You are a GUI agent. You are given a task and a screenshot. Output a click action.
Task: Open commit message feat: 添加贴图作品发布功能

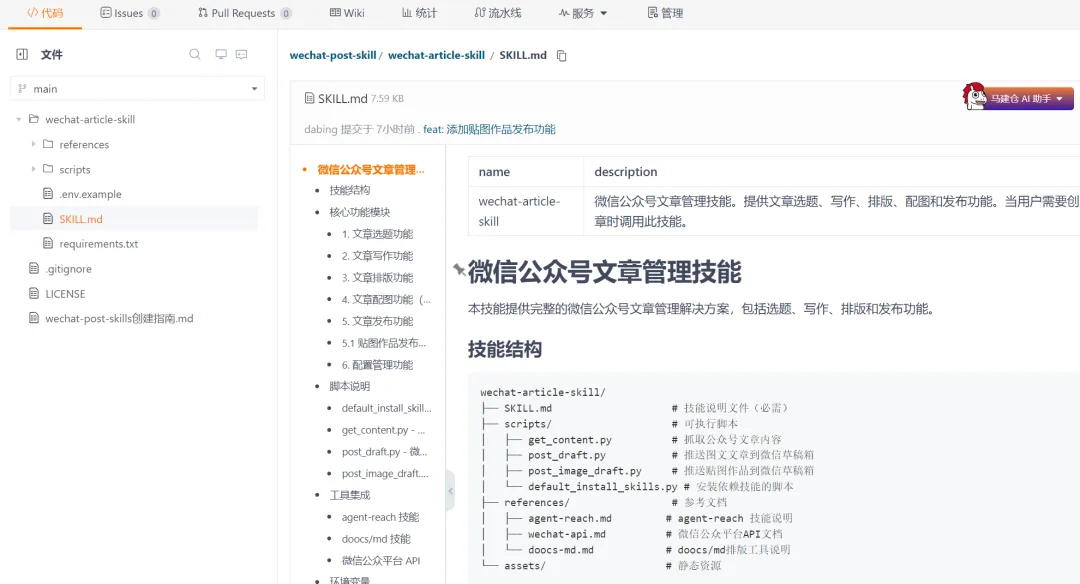(489, 129)
